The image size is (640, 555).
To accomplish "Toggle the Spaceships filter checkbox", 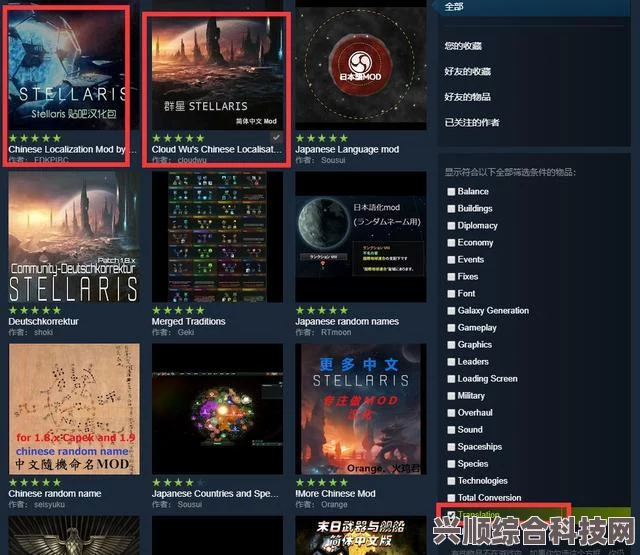I will pyautogui.click(x=451, y=447).
